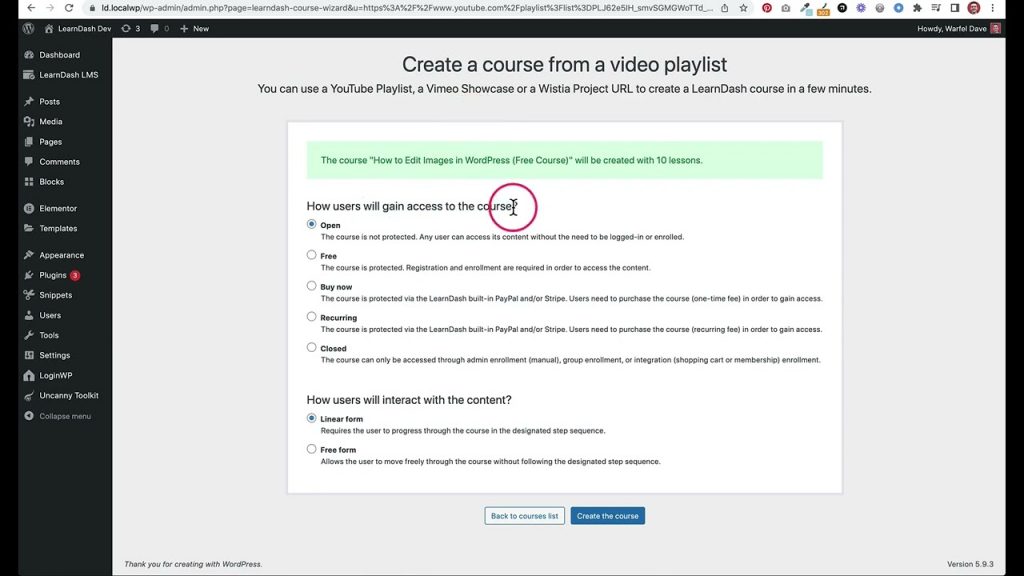Open the New content dropdown
1024x576 pixels.
coord(194,29)
